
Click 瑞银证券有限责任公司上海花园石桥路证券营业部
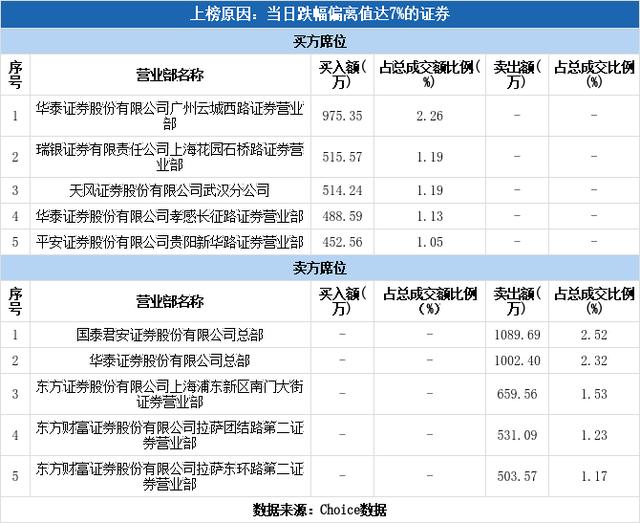tap(170, 157)
